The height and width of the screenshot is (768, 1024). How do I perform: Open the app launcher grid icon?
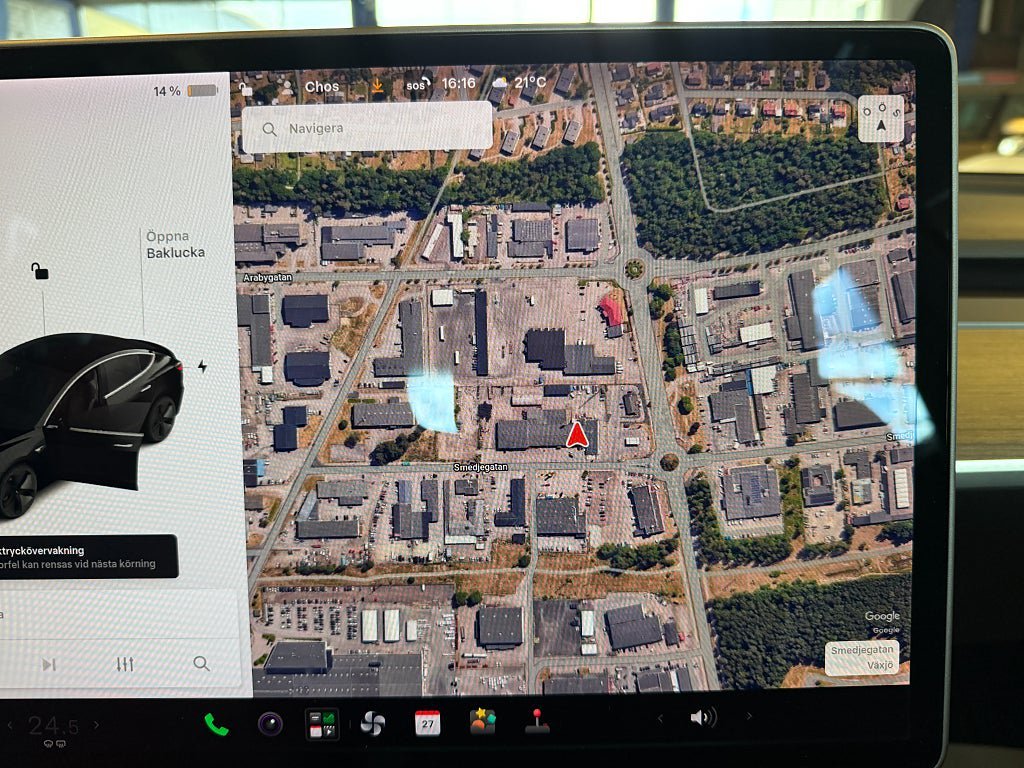pyautogui.click(x=322, y=724)
